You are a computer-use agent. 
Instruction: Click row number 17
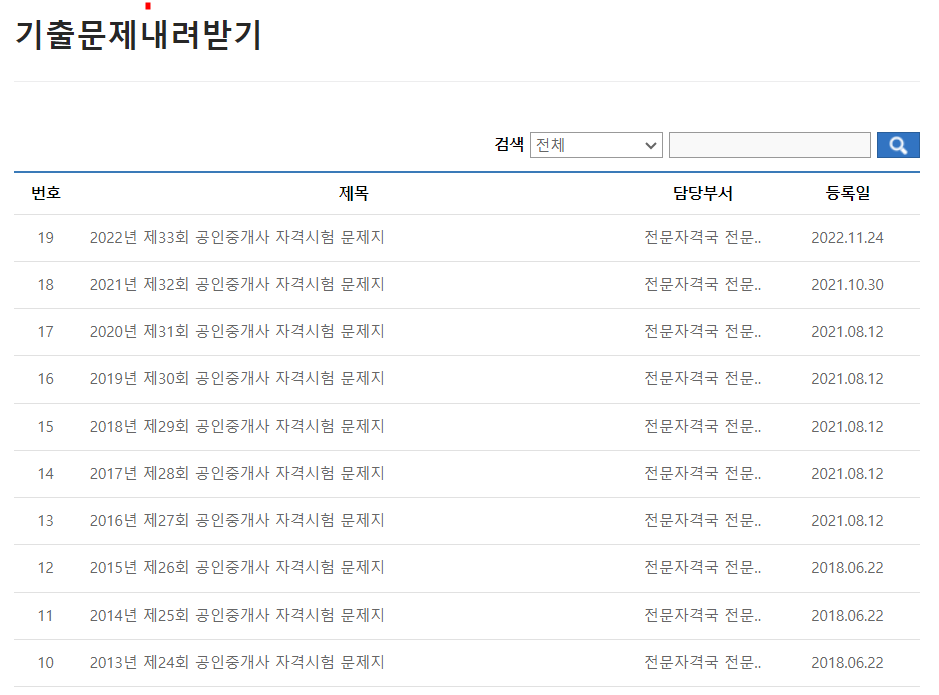(x=46, y=332)
